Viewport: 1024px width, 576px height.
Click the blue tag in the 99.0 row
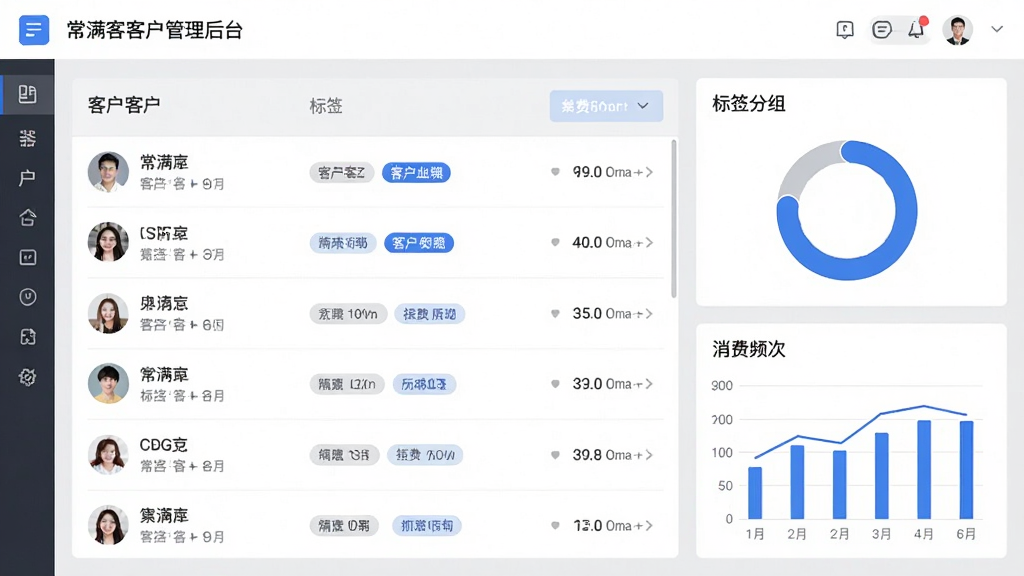(416, 172)
